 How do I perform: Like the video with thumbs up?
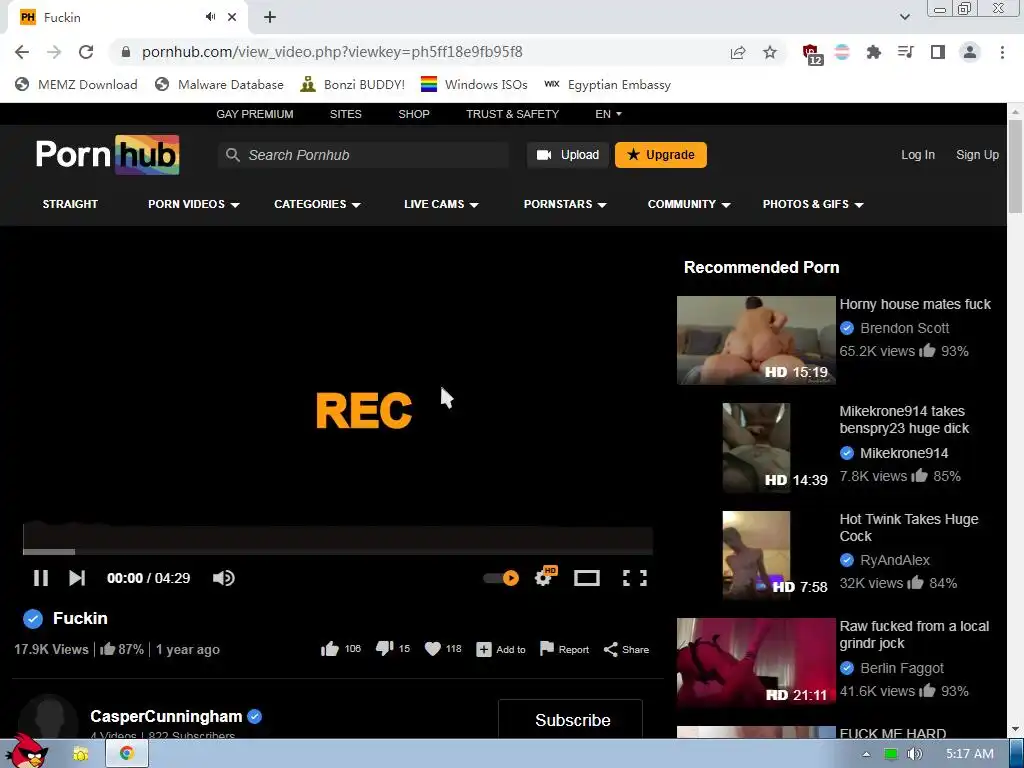pos(330,649)
